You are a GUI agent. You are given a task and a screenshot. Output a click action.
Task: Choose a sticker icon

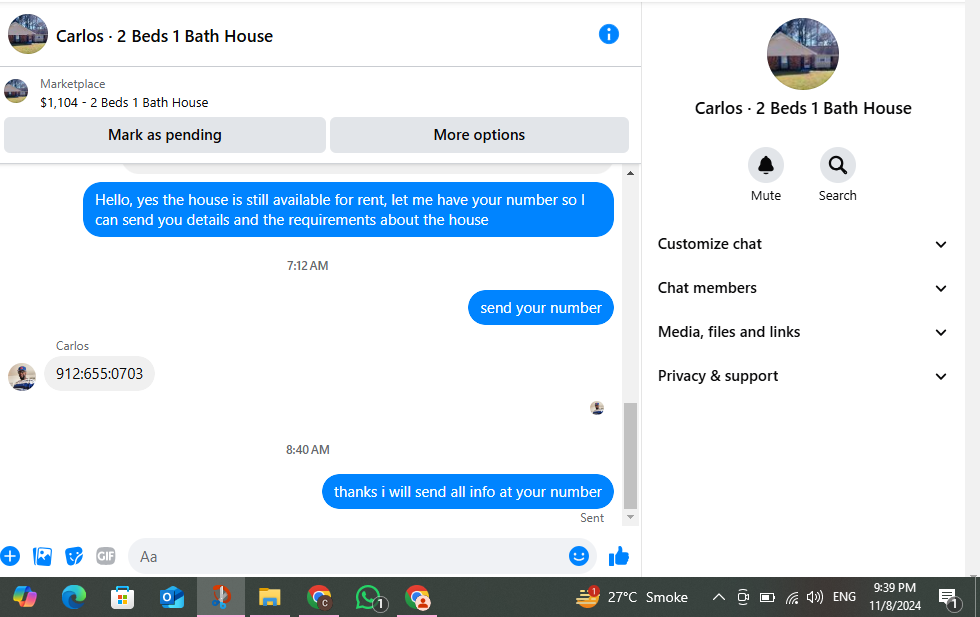(x=74, y=556)
